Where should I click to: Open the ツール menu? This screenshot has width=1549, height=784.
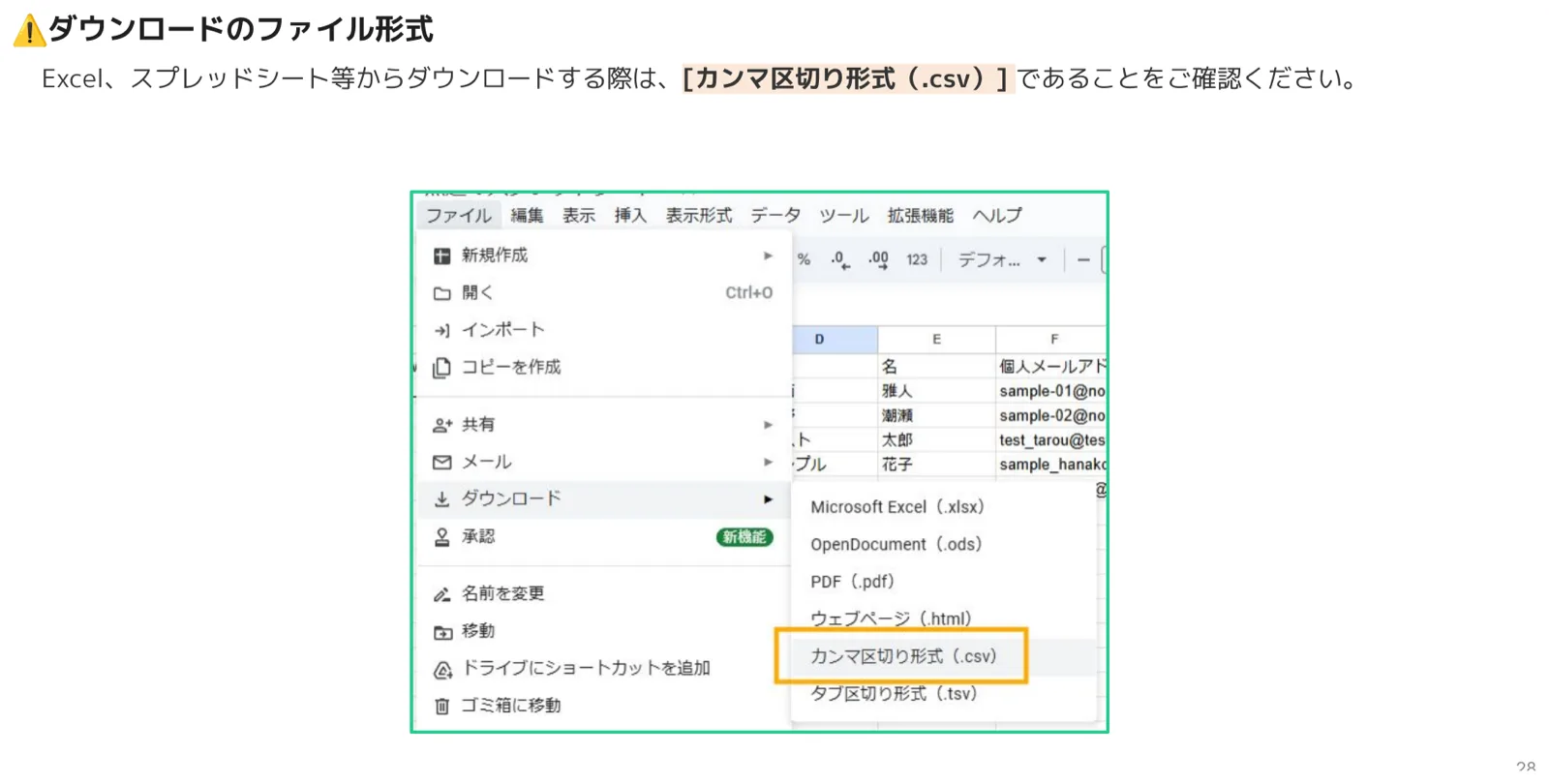(843, 216)
